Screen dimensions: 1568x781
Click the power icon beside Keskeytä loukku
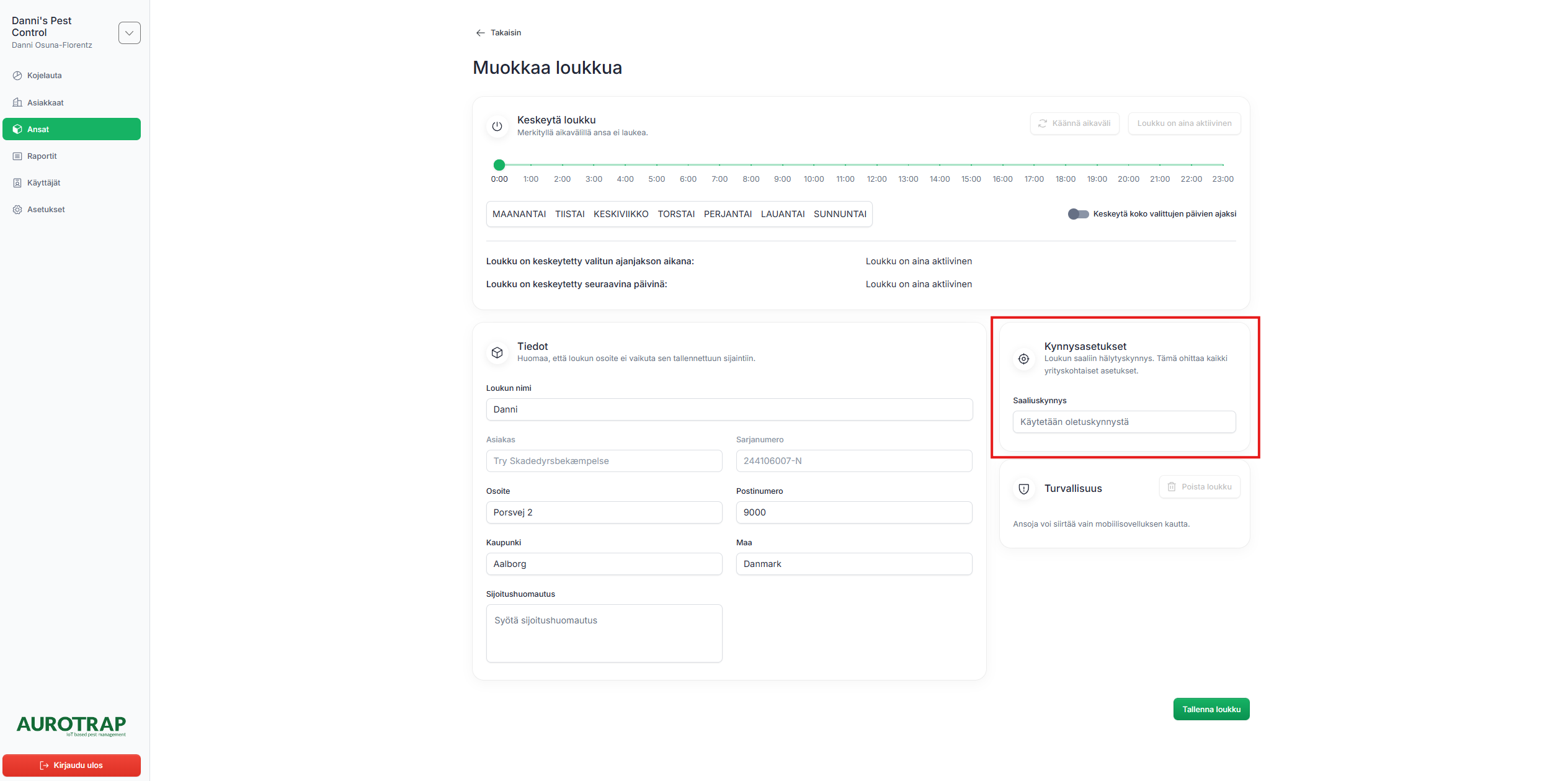(x=497, y=126)
